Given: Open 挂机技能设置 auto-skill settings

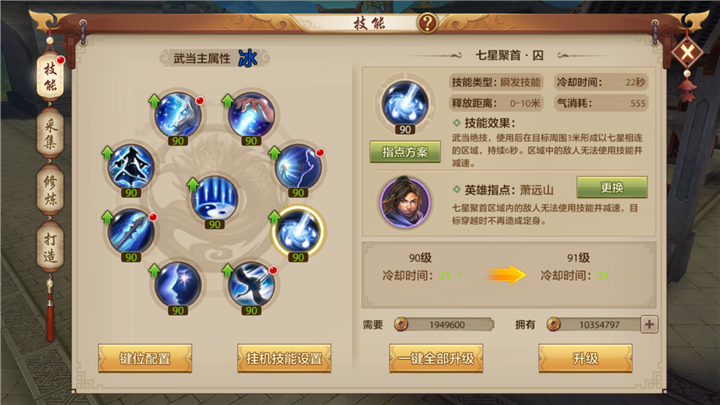Looking at the screenshot, I should pos(284,358).
